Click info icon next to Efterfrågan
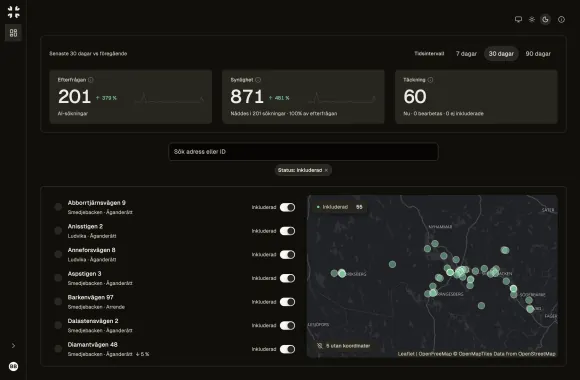This screenshot has width=580, height=380. click(91, 80)
